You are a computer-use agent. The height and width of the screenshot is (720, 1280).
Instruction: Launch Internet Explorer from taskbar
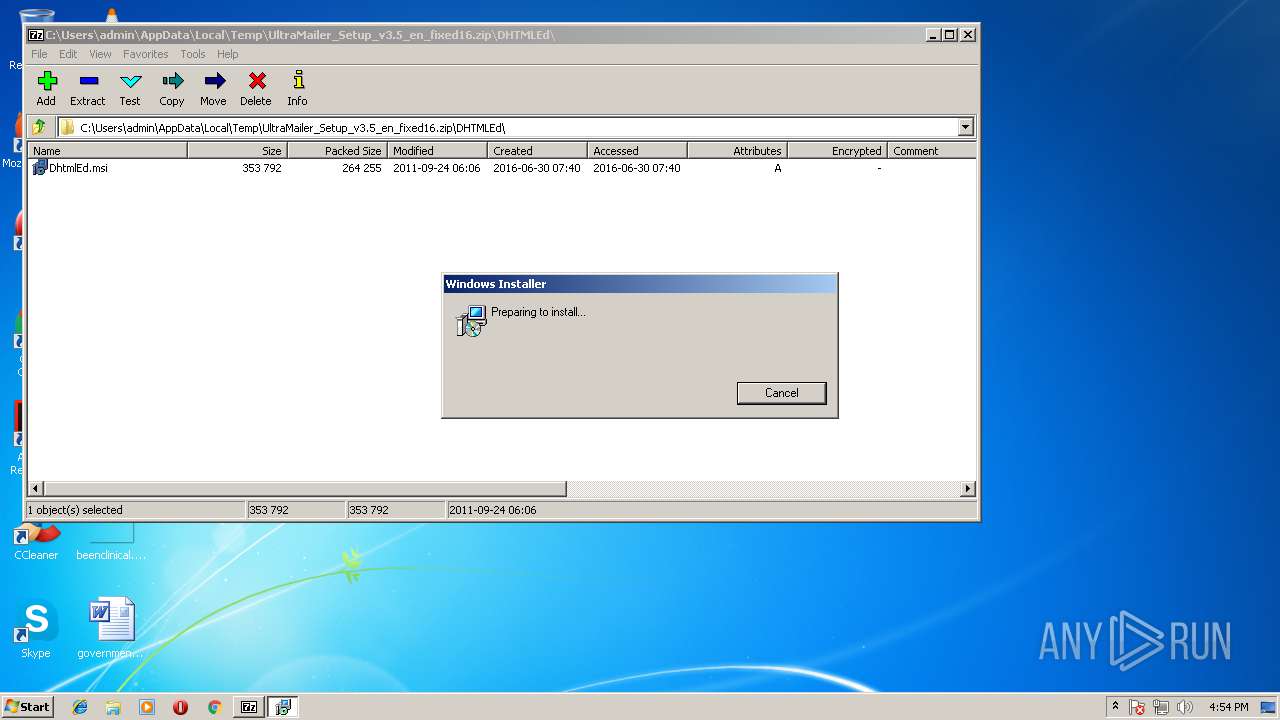(80, 707)
